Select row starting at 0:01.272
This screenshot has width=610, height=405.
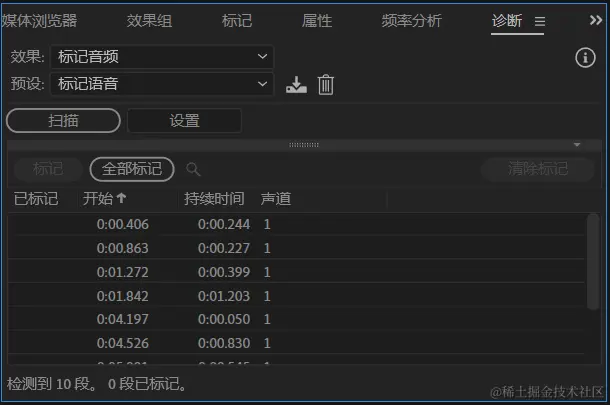pyautogui.click(x=296, y=272)
